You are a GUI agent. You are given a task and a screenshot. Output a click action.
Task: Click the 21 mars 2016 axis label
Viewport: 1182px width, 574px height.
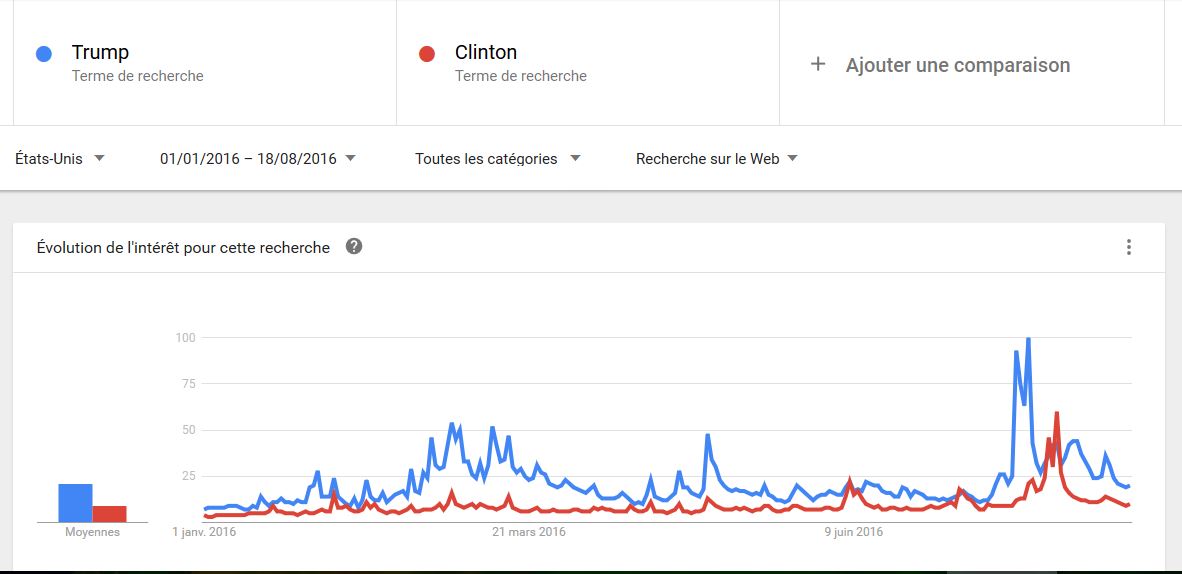[x=528, y=532]
